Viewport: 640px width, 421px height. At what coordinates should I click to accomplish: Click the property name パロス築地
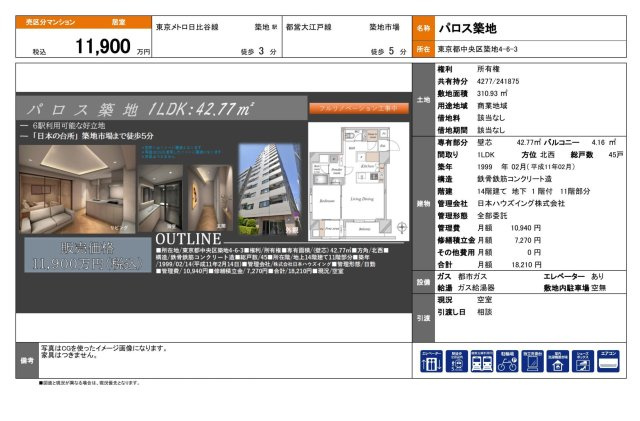468,28
